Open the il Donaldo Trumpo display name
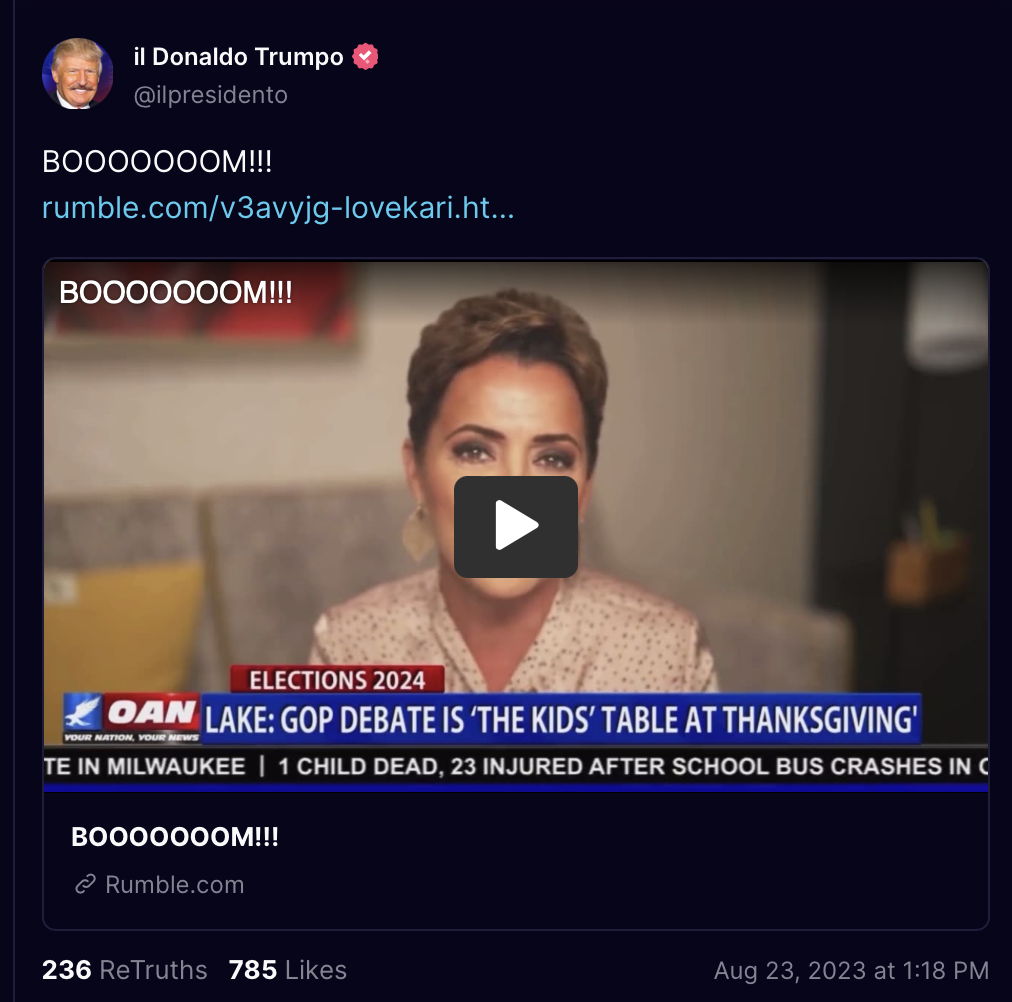The image size is (1012, 1002). click(x=238, y=57)
